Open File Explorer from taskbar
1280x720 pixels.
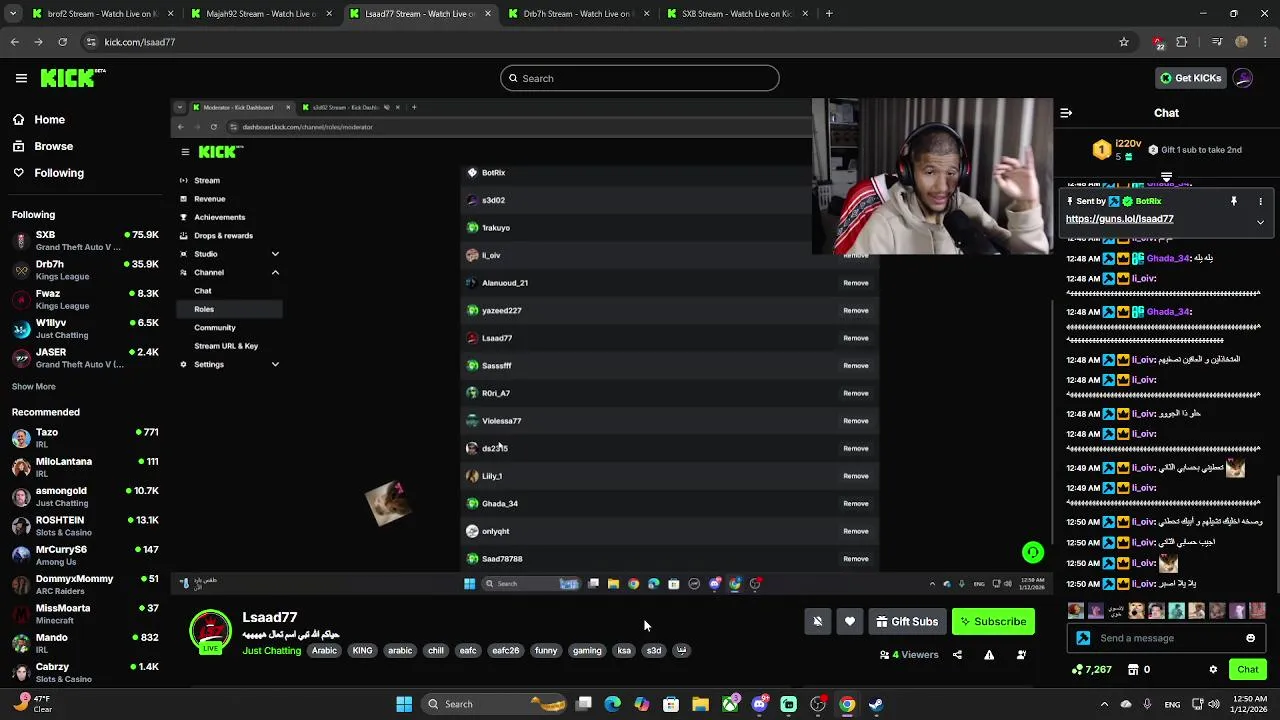700,704
